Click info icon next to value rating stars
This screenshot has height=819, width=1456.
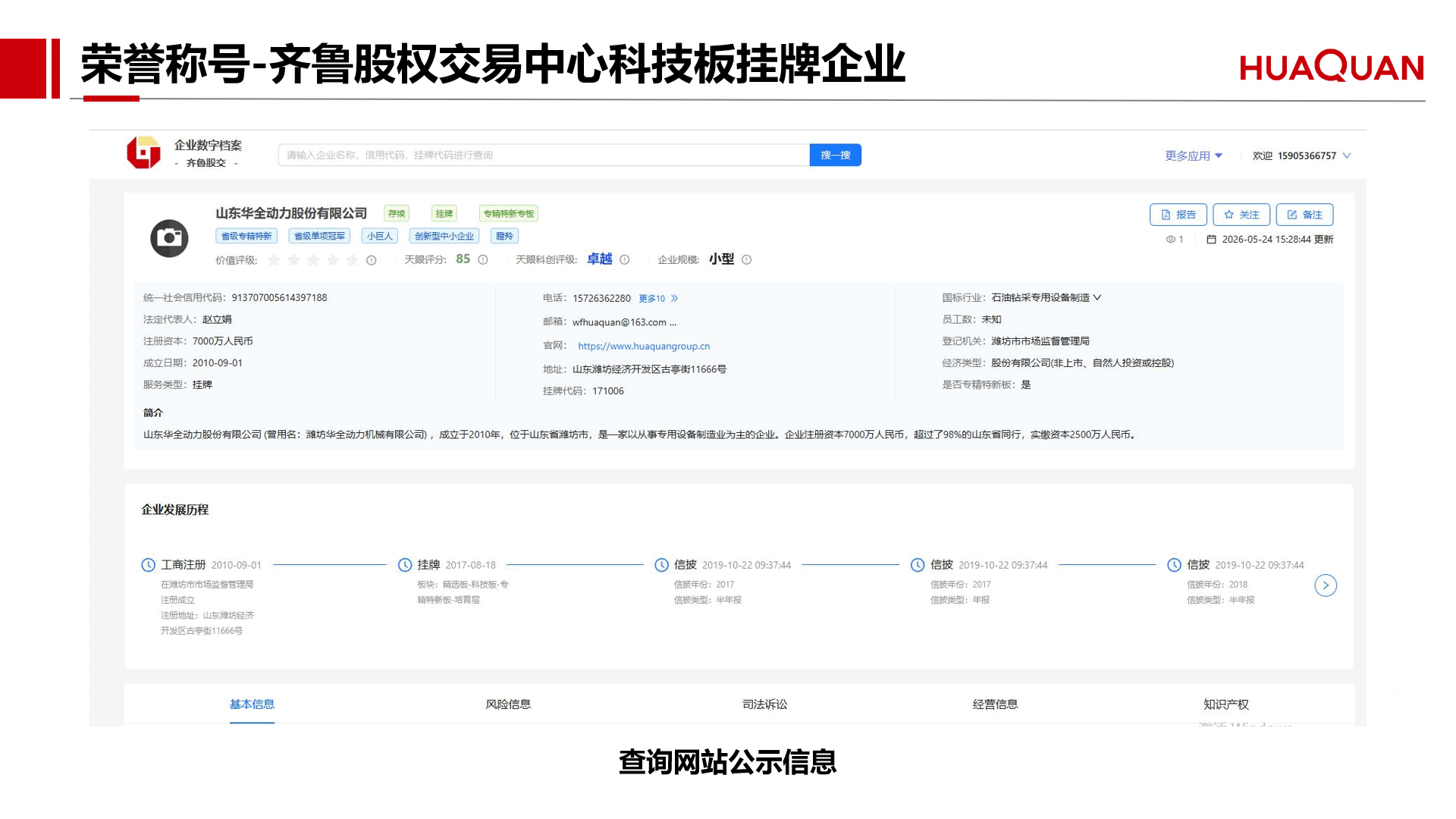[x=372, y=260]
